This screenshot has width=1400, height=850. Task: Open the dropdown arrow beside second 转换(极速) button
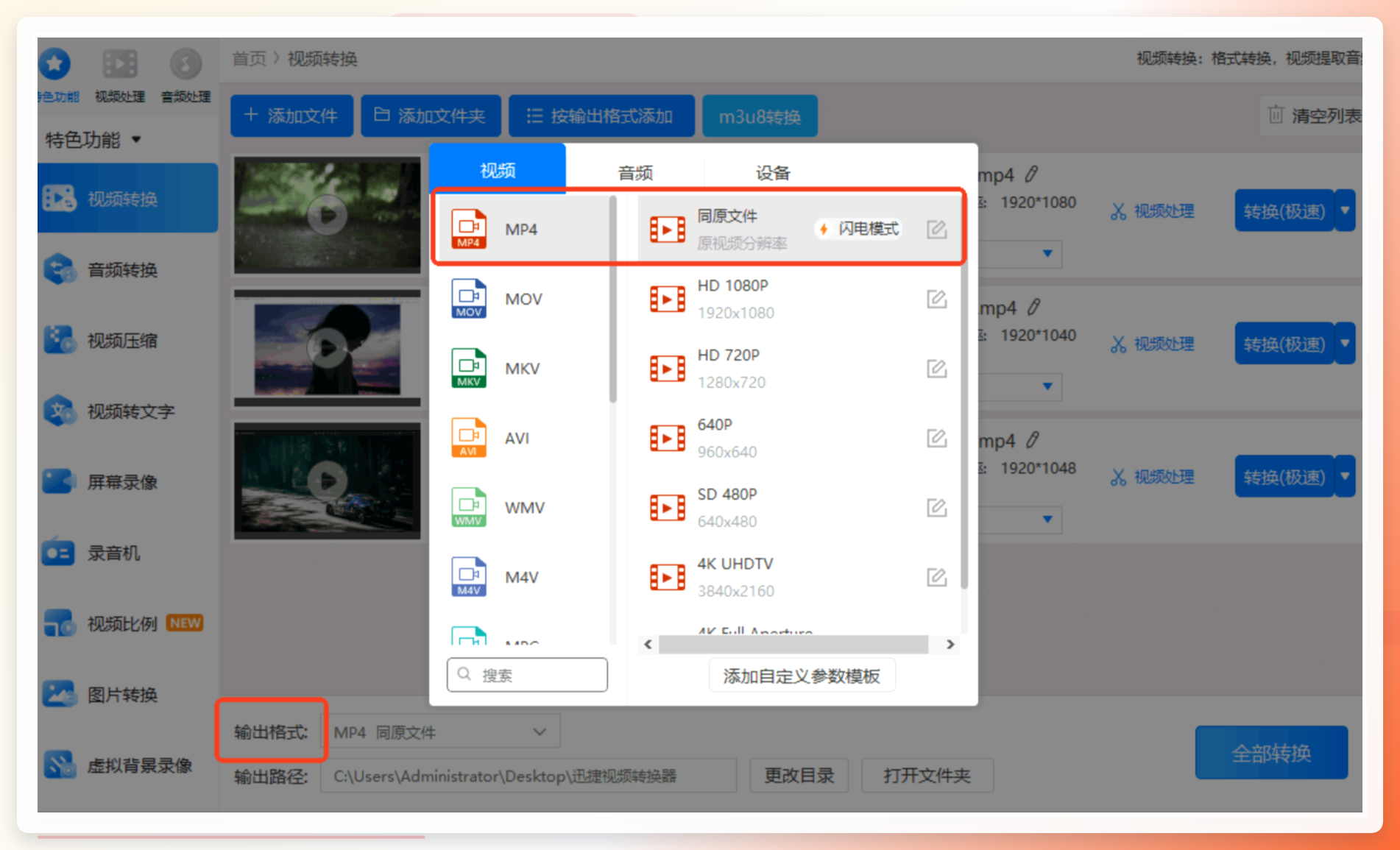(1346, 344)
